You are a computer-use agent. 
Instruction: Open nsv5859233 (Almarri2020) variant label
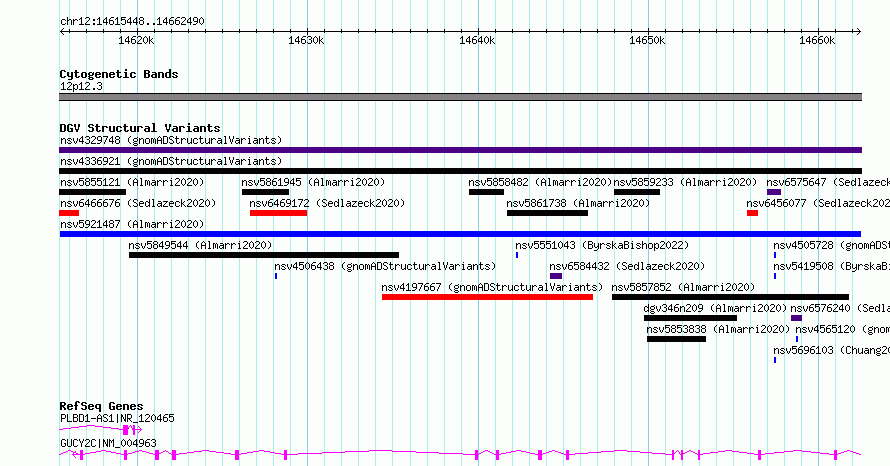(686, 182)
